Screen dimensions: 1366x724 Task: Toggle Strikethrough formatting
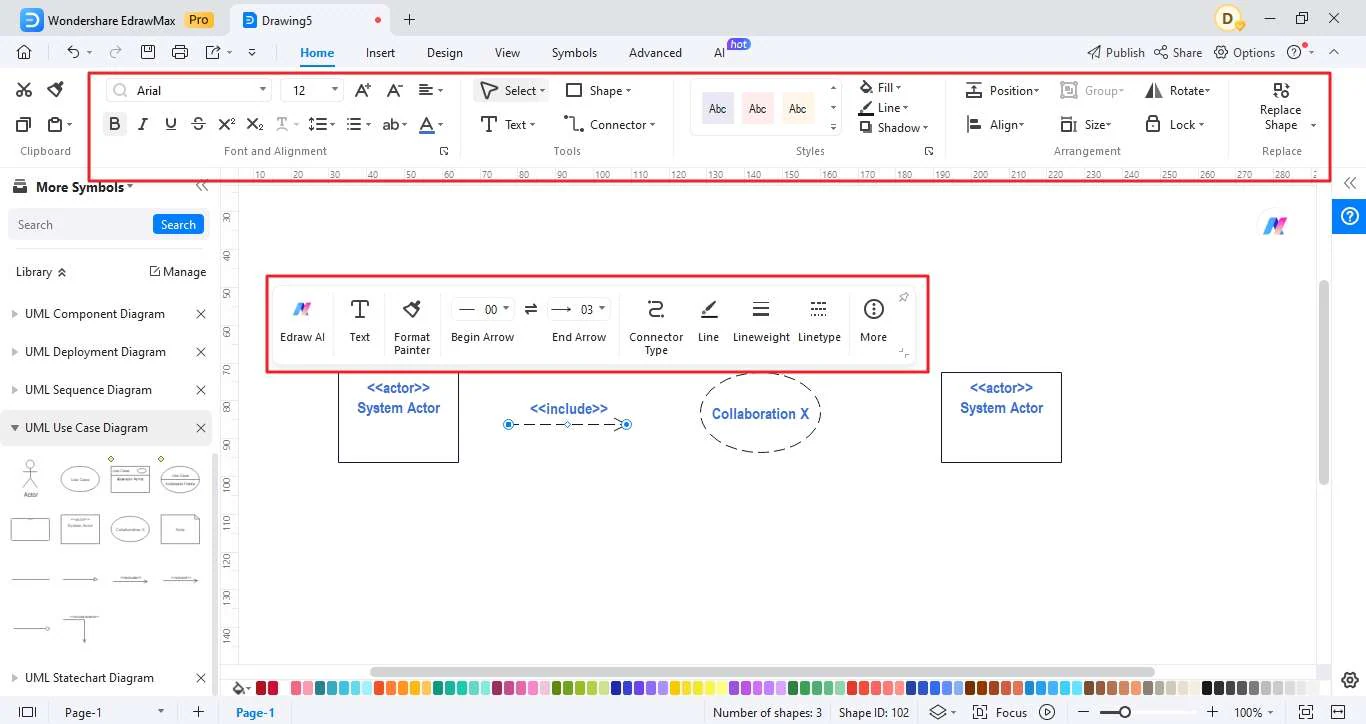click(199, 124)
